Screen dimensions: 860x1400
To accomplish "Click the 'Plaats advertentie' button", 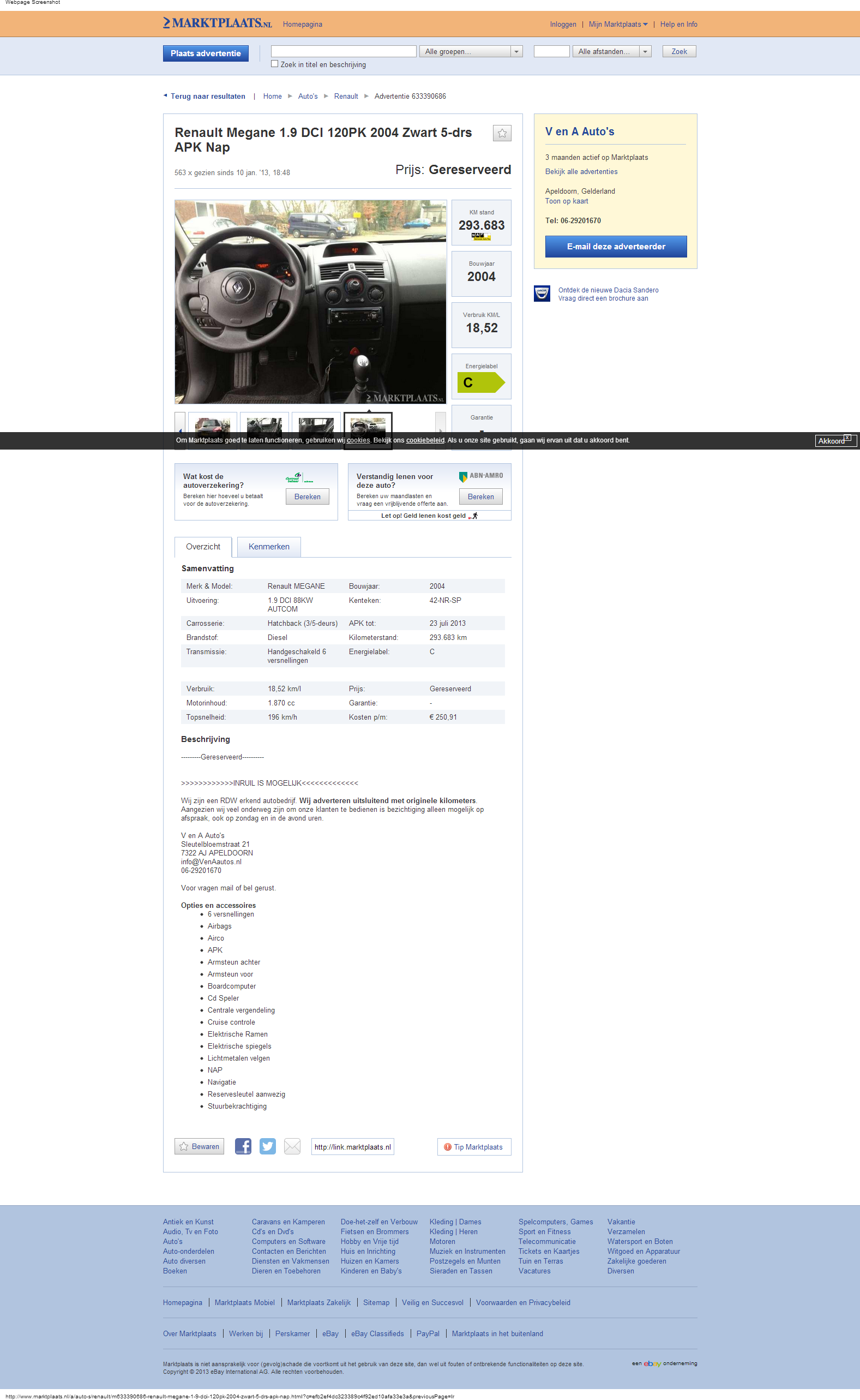I will pos(206,53).
